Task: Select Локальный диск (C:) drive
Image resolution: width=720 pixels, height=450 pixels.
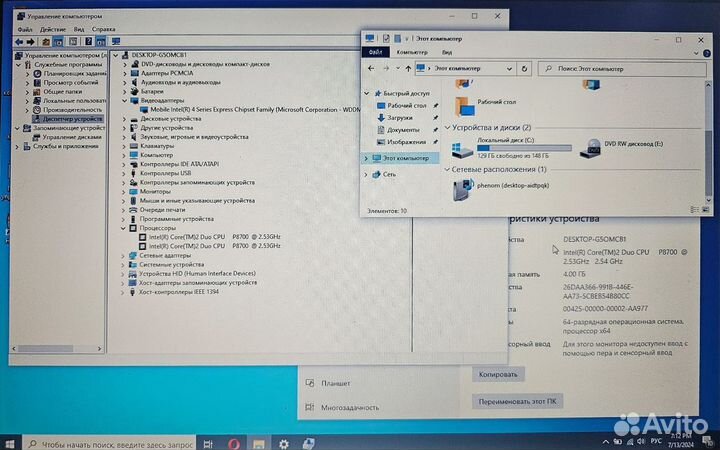Action: [x=512, y=148]
